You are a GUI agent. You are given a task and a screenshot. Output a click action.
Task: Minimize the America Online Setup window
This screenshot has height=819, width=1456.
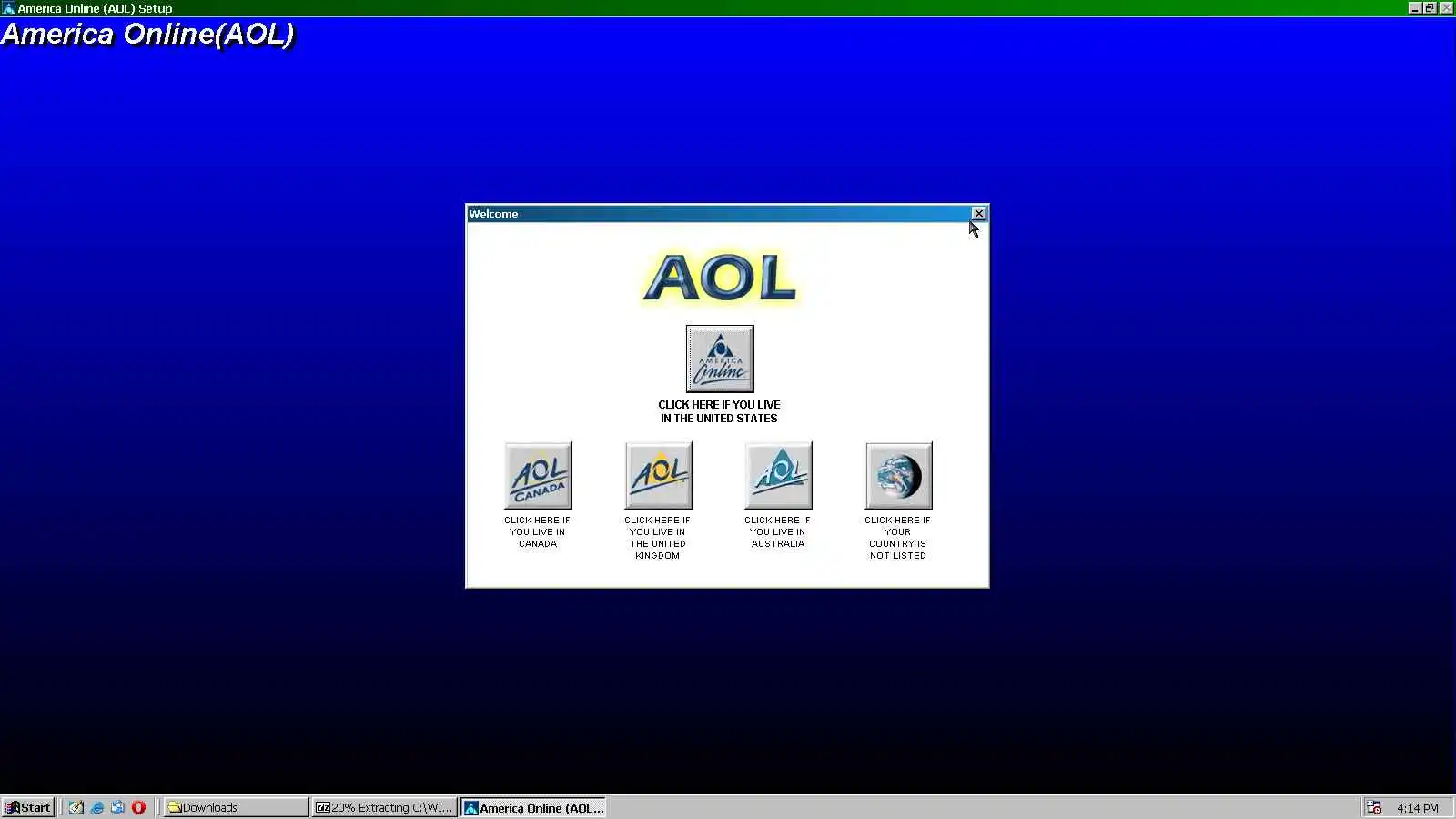(1415, 8)
